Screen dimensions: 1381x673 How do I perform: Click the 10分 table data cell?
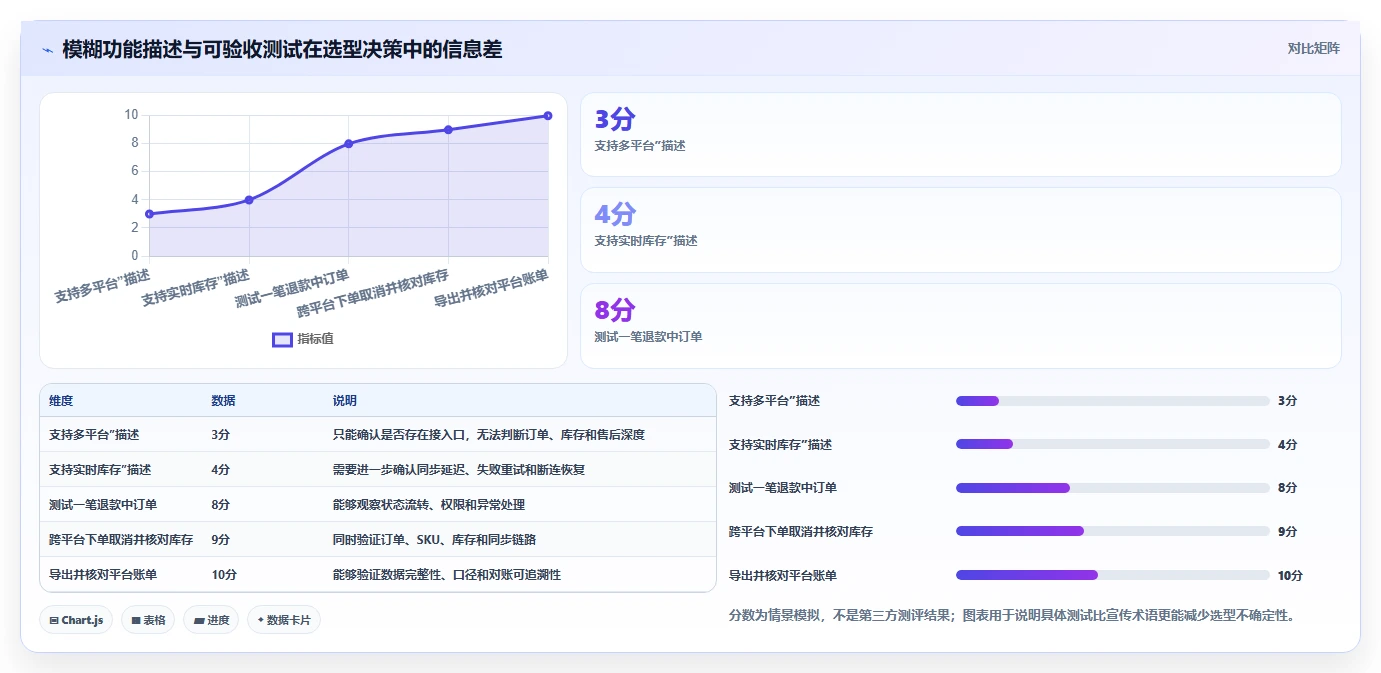224,575
